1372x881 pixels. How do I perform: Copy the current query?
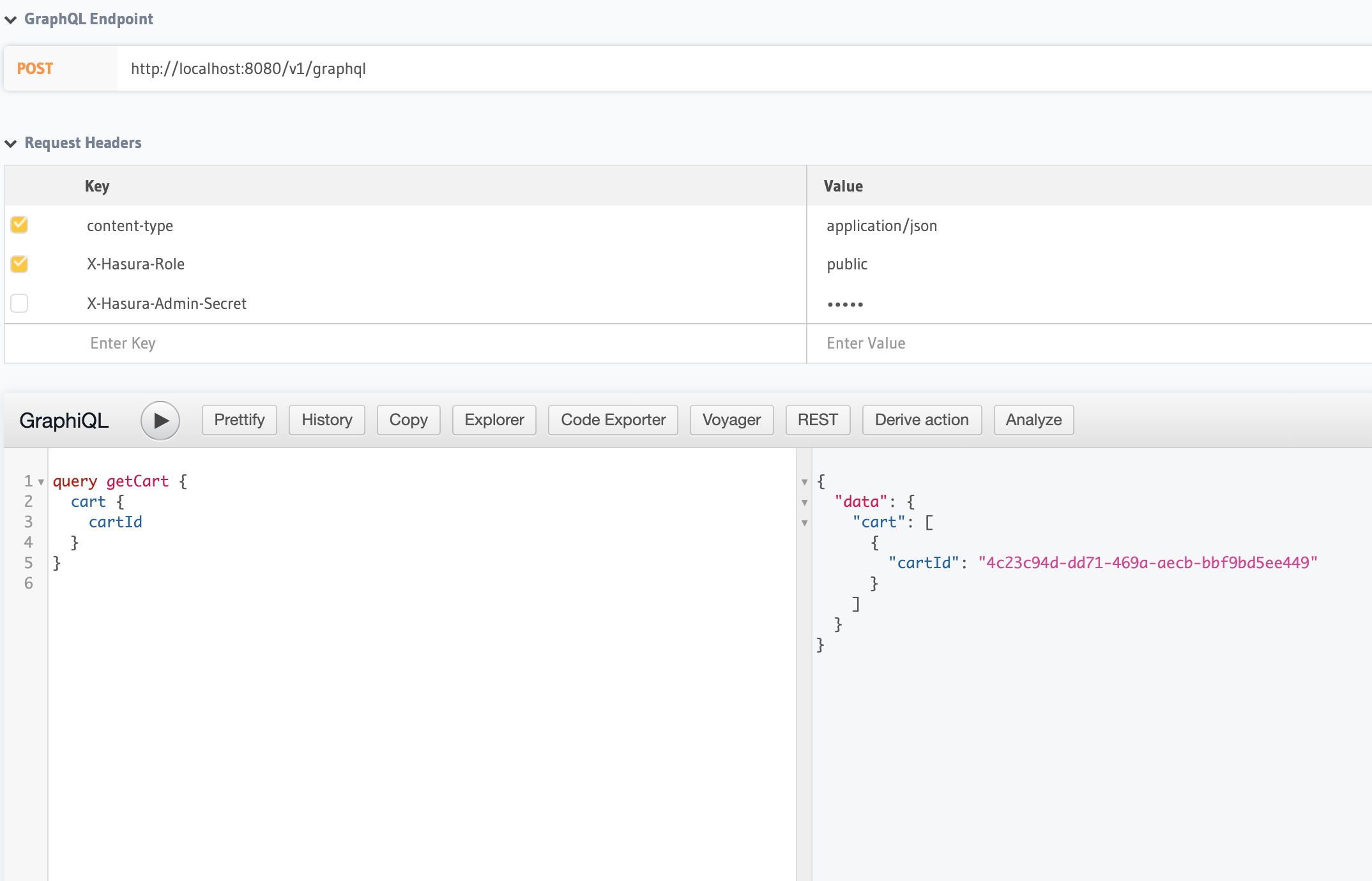click(x=408, y=419)
